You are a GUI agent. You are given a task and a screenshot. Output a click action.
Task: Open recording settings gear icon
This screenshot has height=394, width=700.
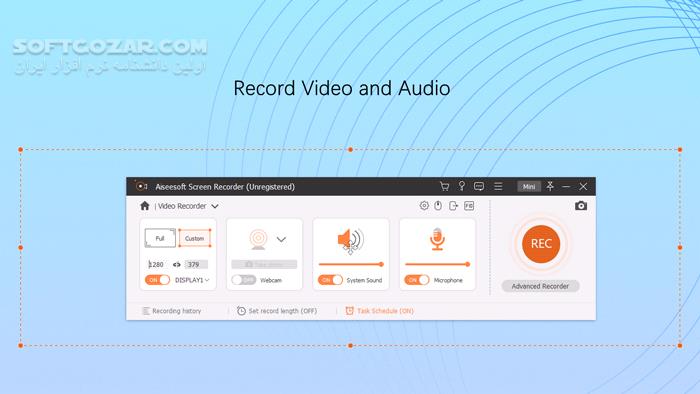[424, 206]
